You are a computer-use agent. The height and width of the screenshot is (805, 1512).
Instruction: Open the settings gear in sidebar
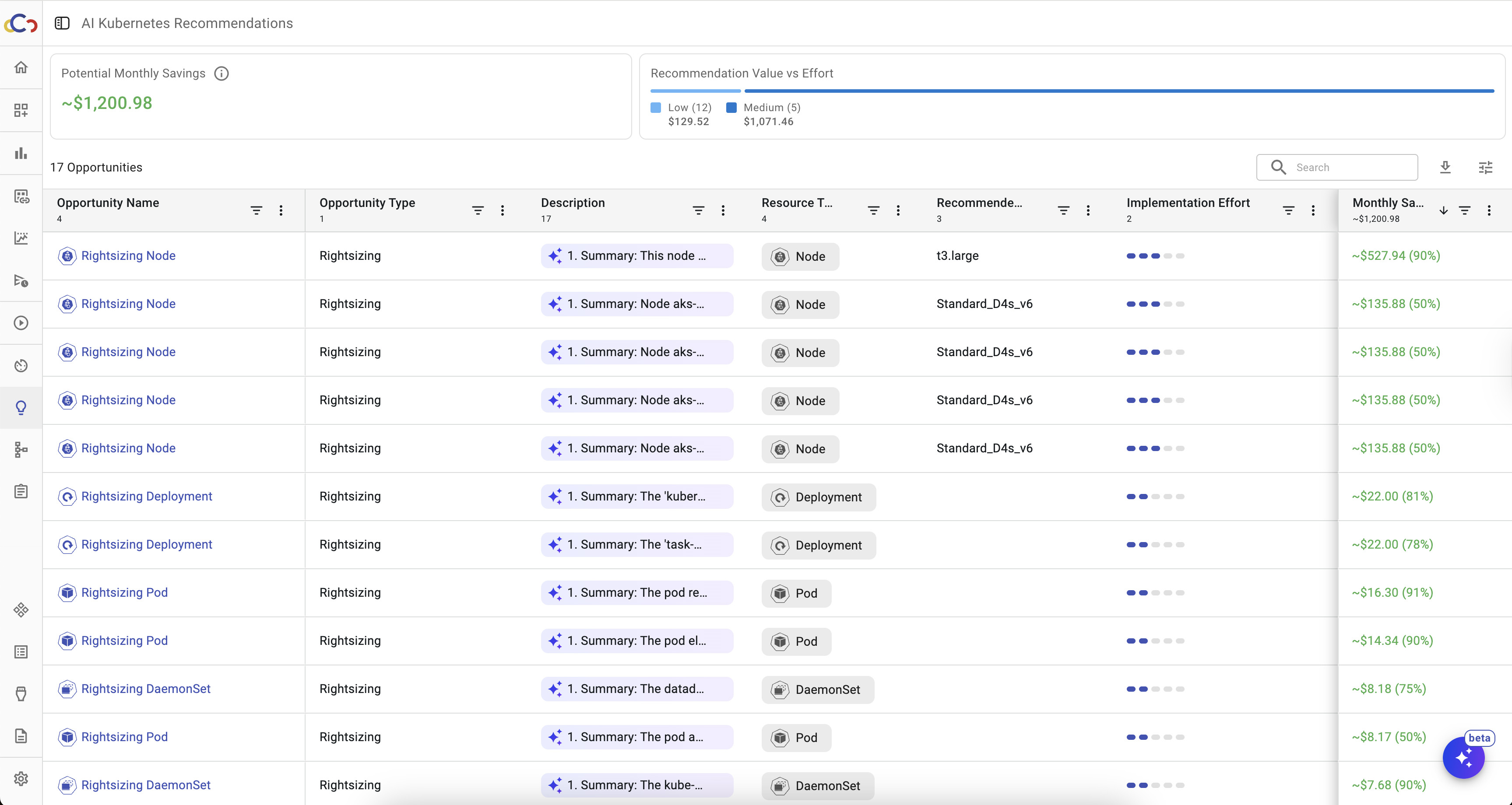click(21, 779)
